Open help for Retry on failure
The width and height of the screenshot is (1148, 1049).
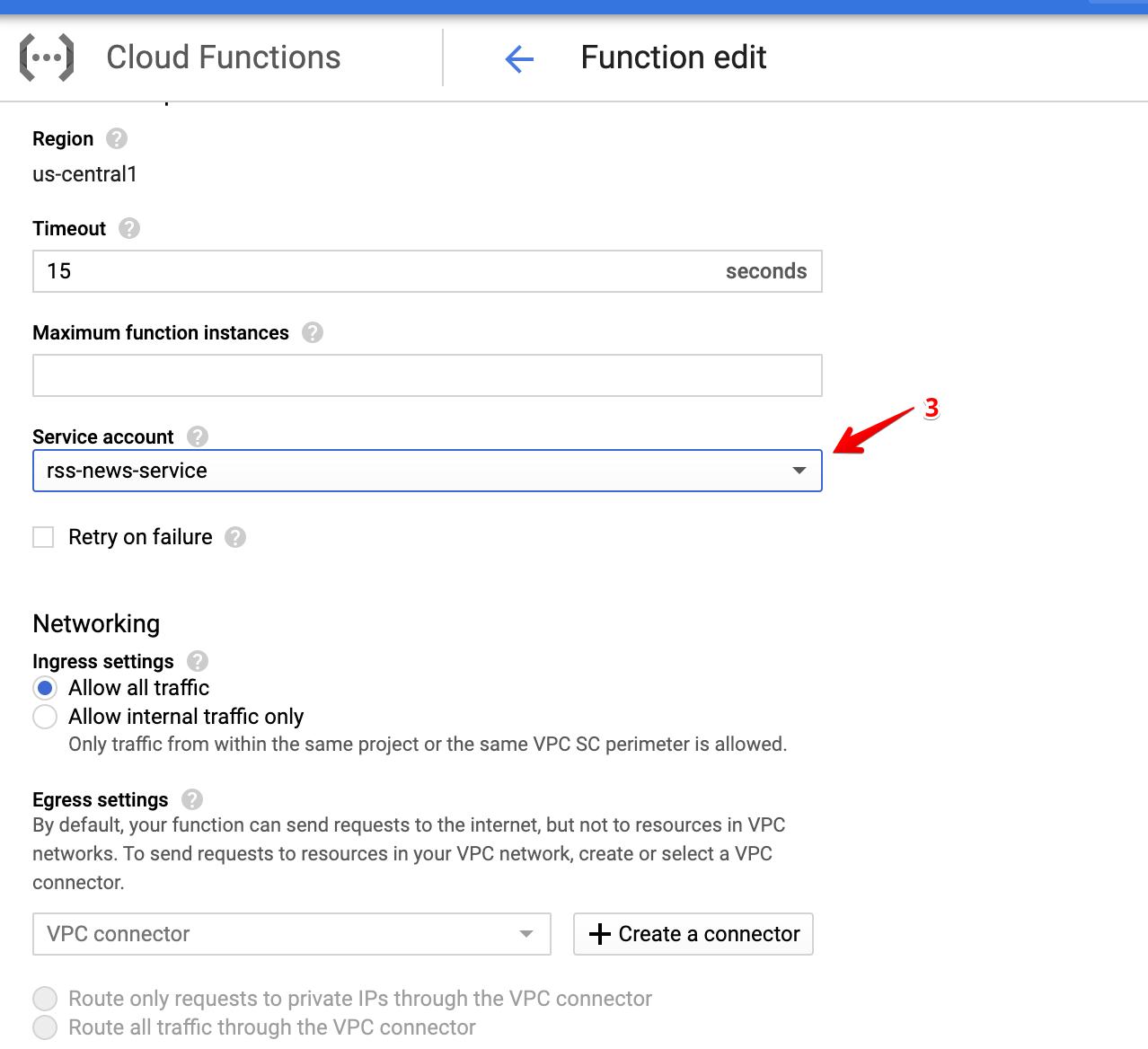coord(235,537)
